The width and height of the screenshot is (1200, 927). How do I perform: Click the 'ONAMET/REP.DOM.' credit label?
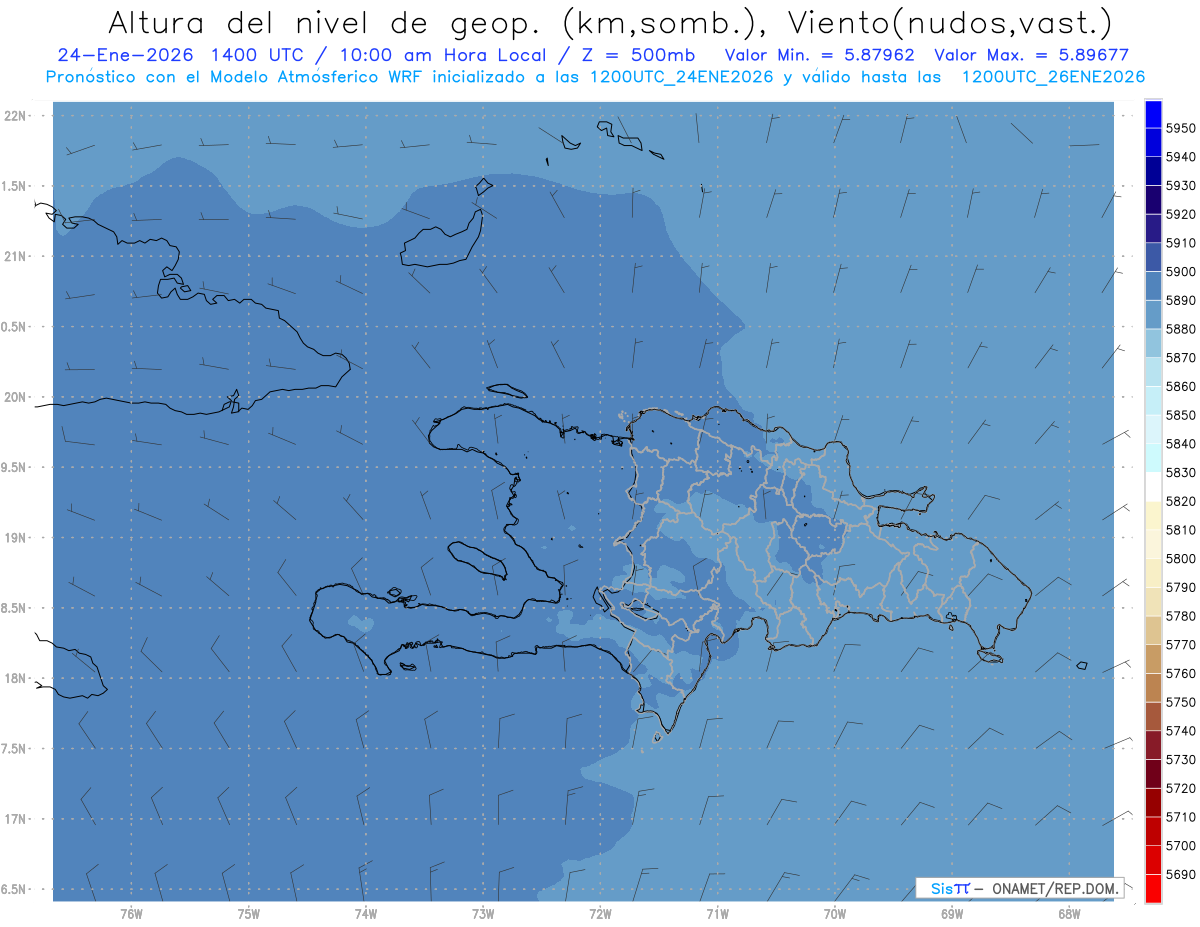click(x=1056, y=887)
